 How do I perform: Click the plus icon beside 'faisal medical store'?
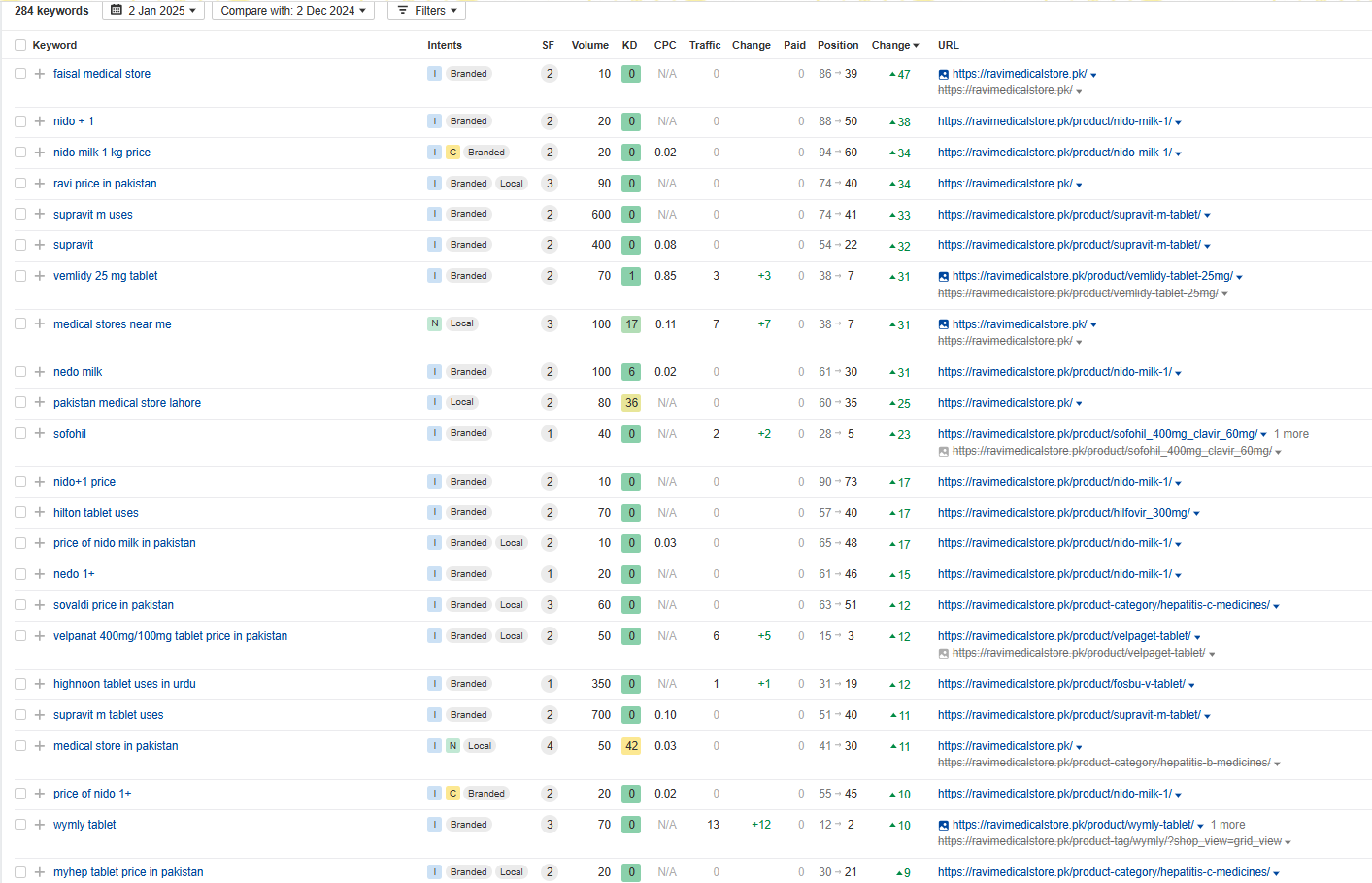tap(40, 74)
